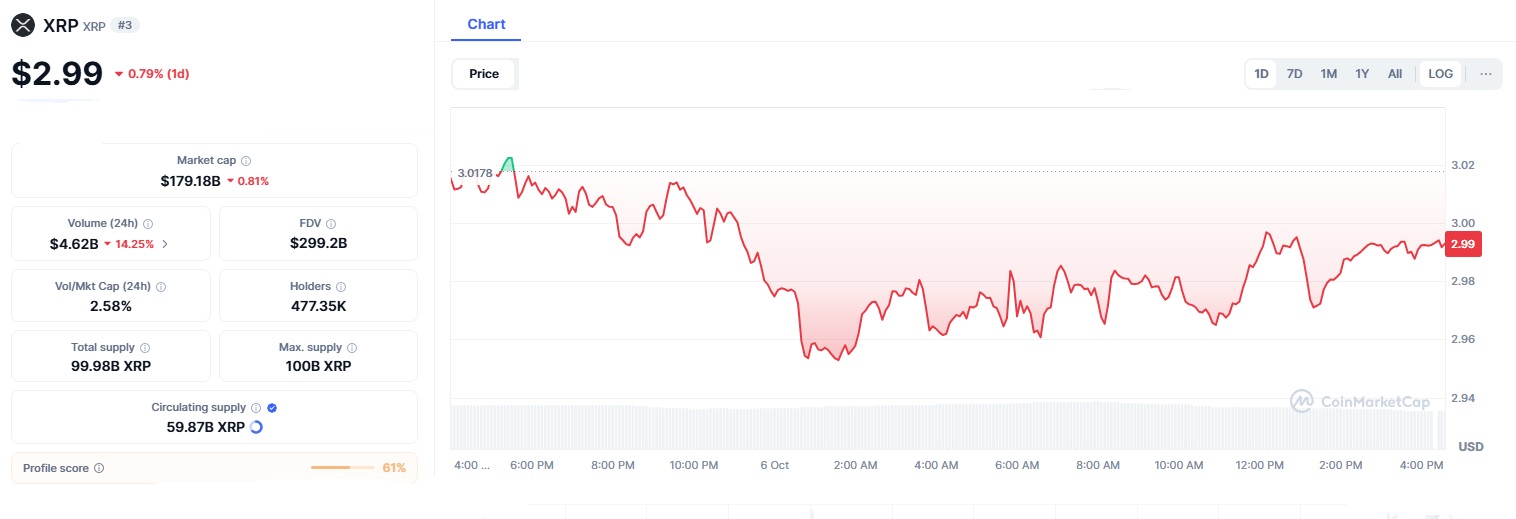This screenshot has width=1516, height=519.
Task: Click the XRP coin logo icon
Action: 23,26
